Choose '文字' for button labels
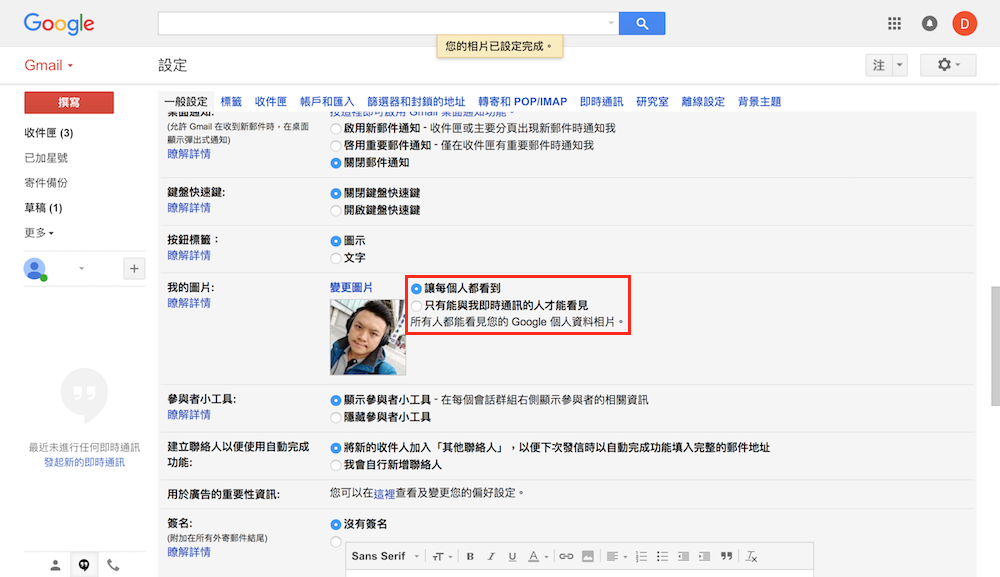 pos(336,258)
